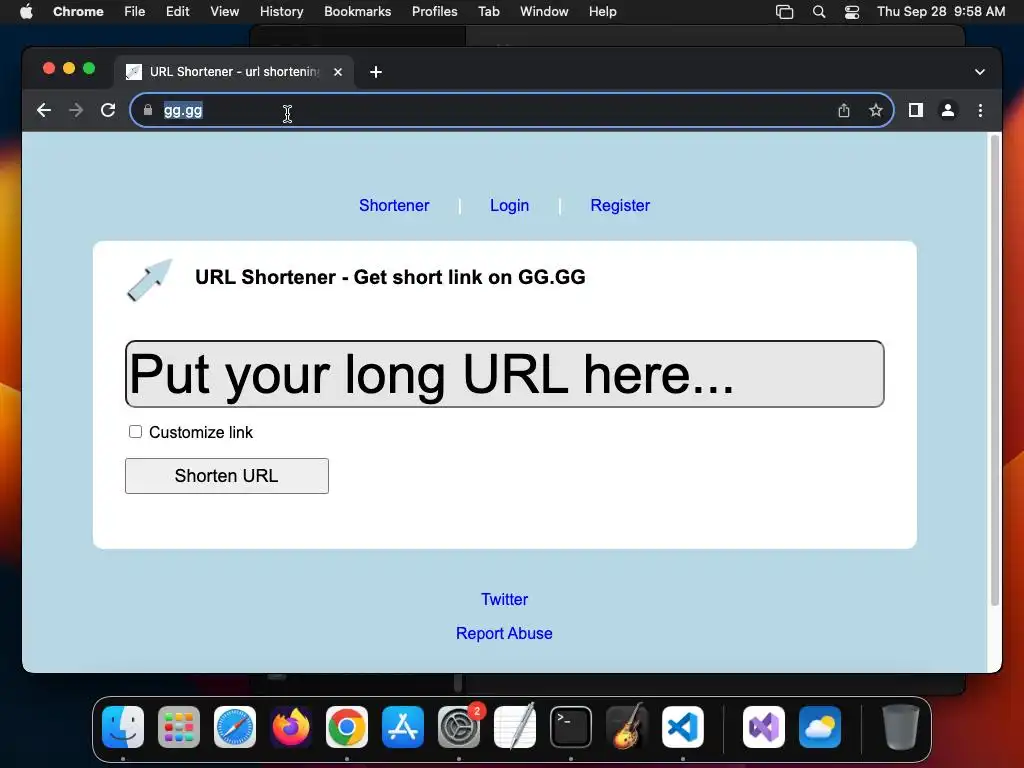Image resolution: width=1024 pixels, height=768 pixels.
Task: Open TextEdit from the Dock
Action: [515, 727]
